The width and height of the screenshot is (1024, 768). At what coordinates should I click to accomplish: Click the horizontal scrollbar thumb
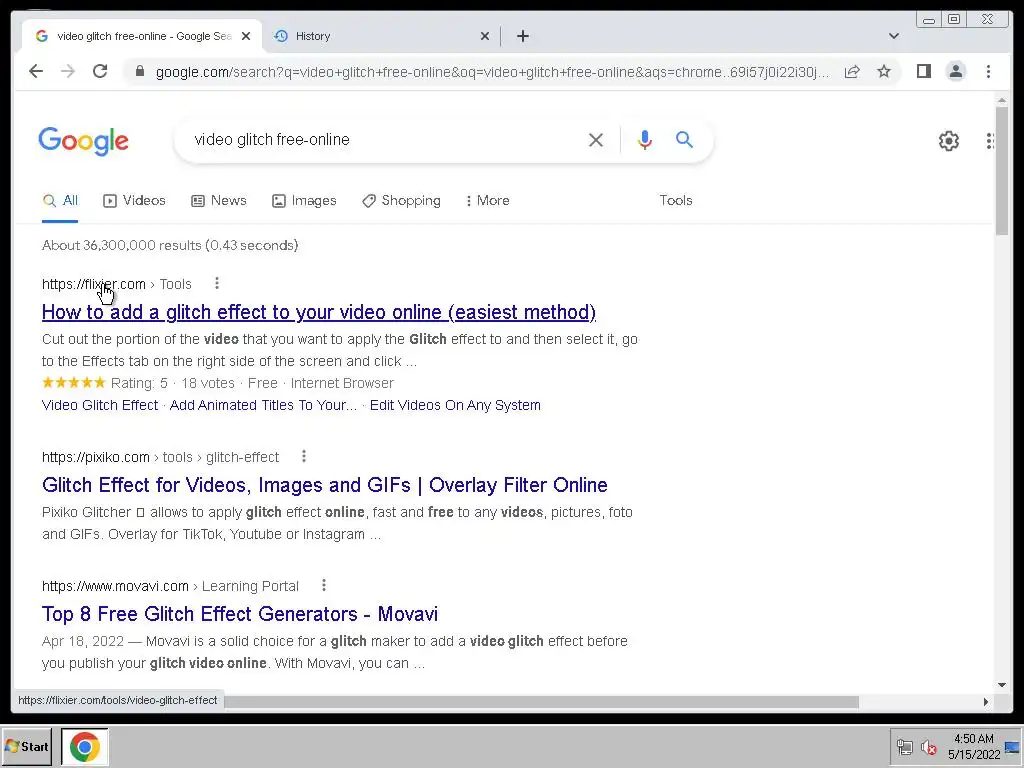[x=541, y=702]
